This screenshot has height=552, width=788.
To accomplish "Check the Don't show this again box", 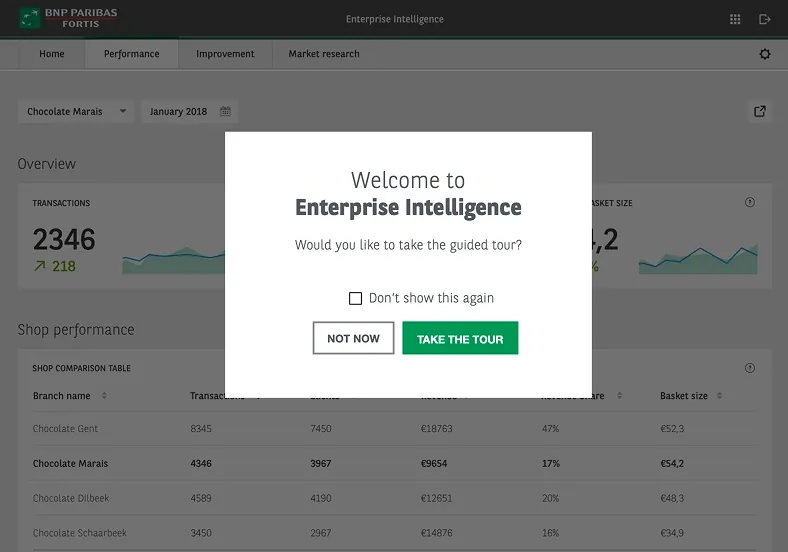I will point(355,298).
